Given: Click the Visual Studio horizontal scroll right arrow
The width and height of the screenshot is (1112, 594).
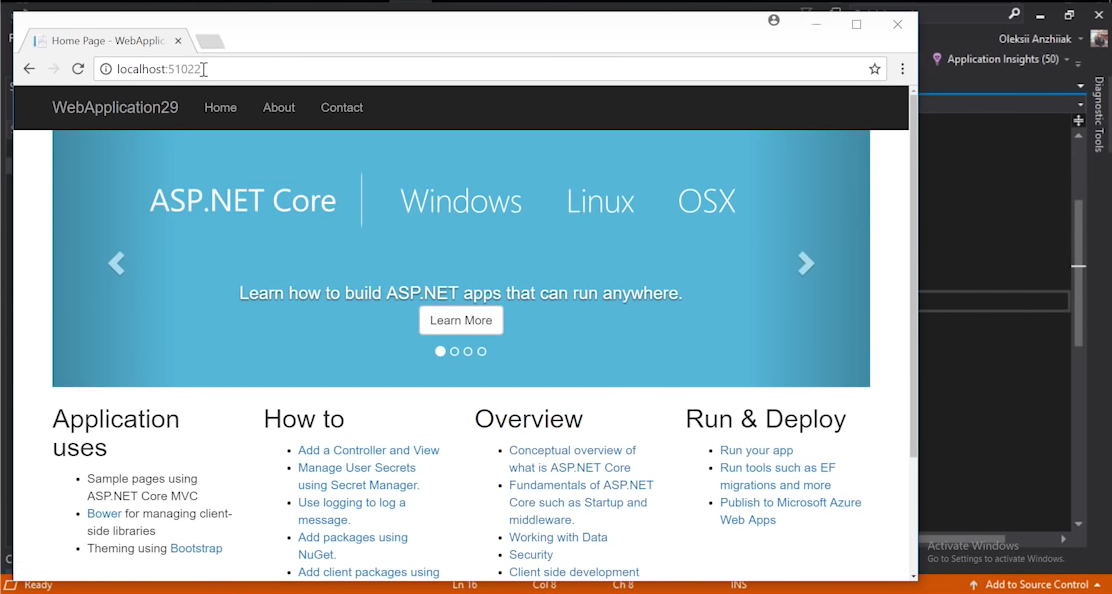Looking at the screenshot, I should pyautogui.click(x=1063, y=539).
